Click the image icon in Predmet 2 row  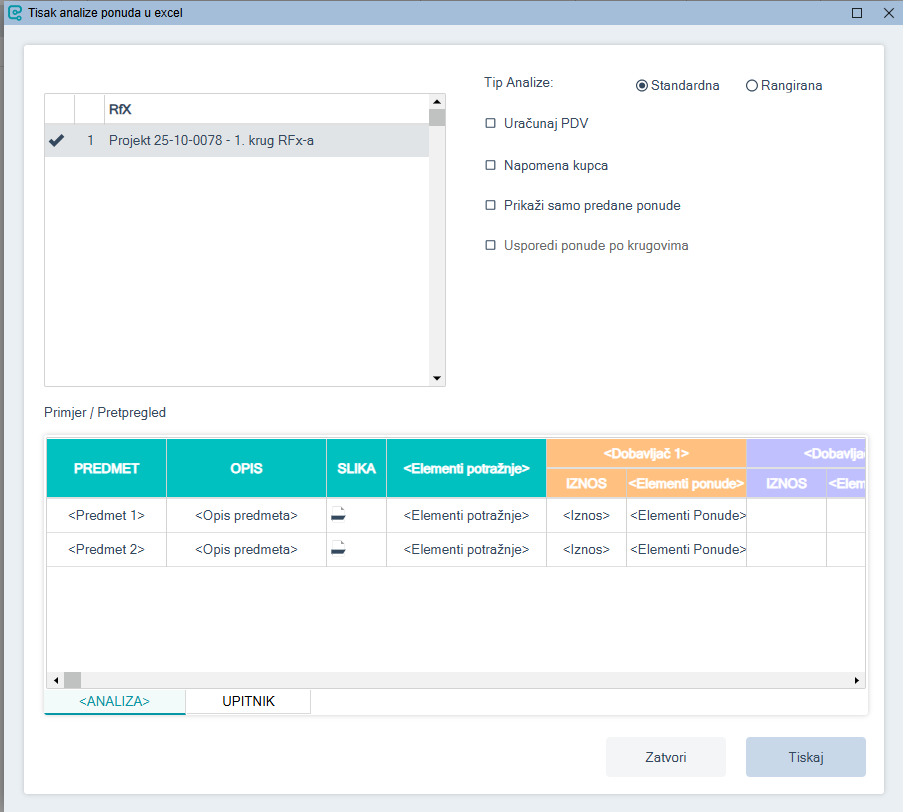coord(338,549)
